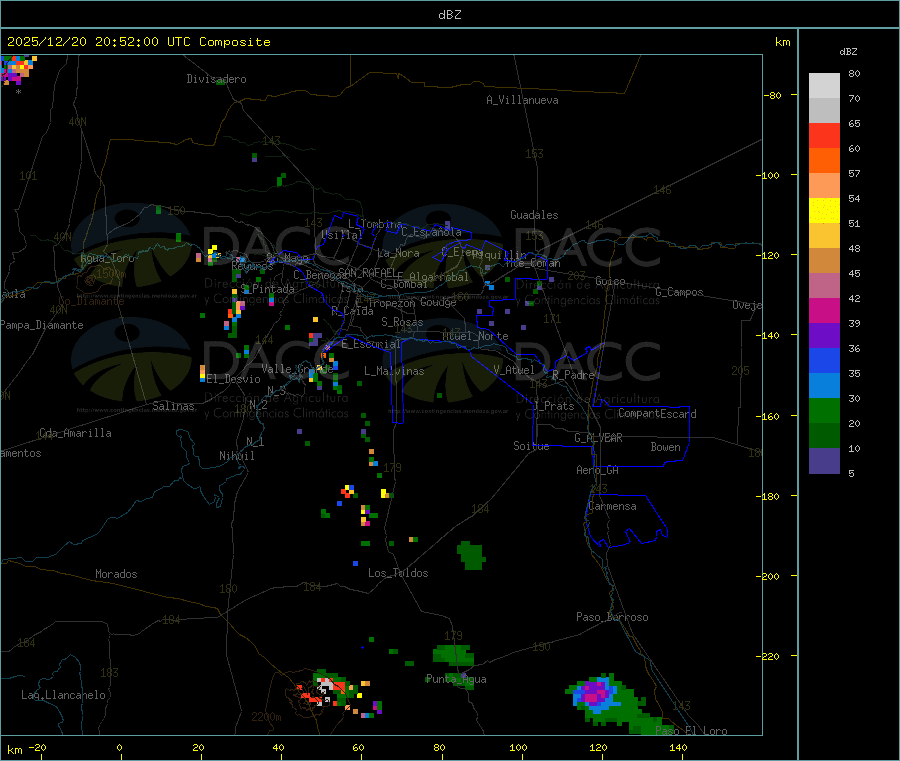Select the 'A_Villanueva' place label

point(522,100)
